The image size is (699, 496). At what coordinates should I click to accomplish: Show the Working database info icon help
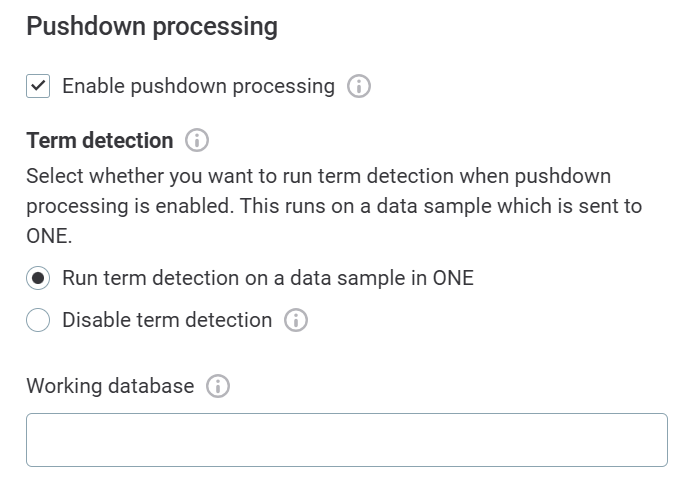[x=218, y=386]
